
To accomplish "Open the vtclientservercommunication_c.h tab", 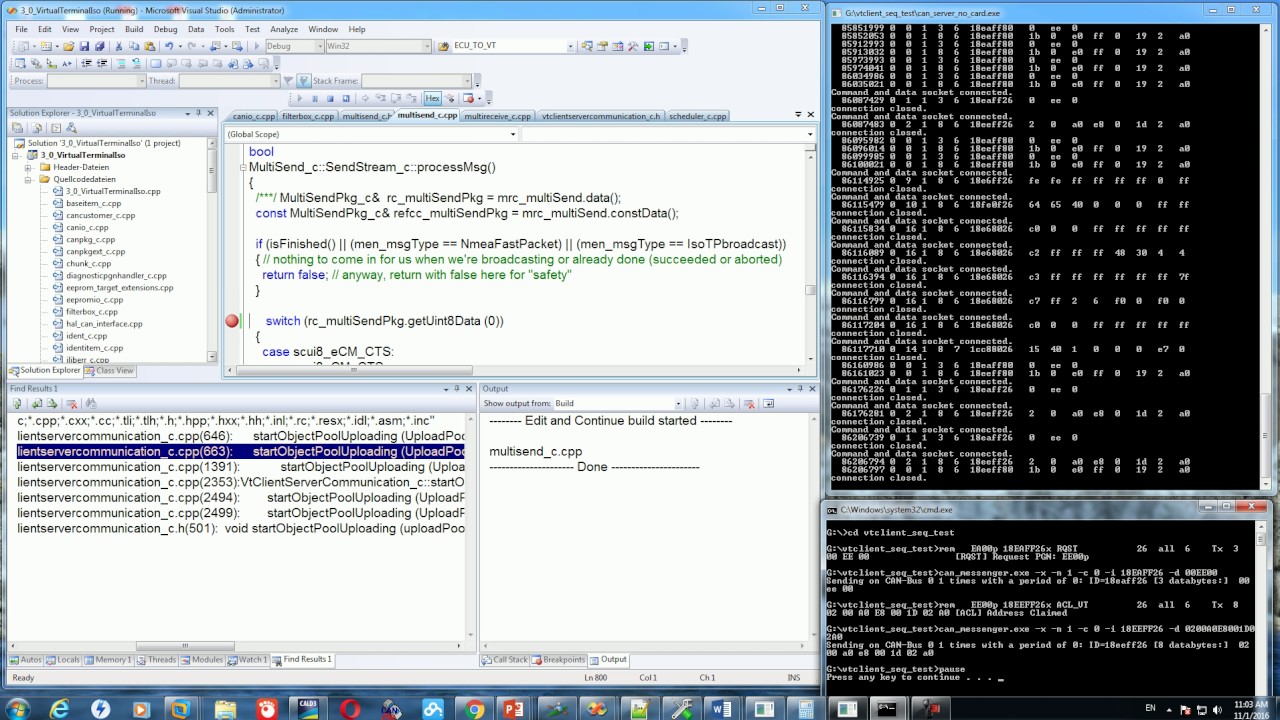I will [x=600, y=116].
